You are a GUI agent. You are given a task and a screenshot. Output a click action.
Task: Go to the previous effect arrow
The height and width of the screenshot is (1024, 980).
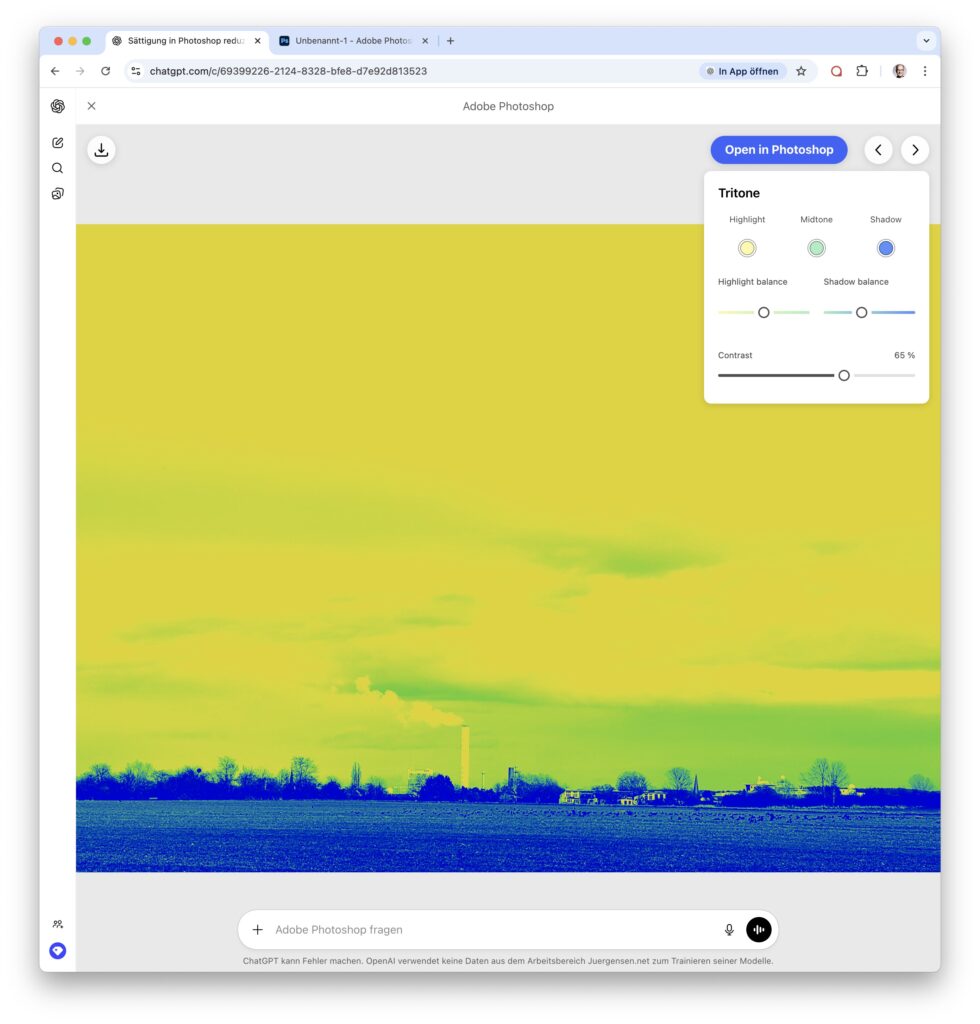pos(878,150)
